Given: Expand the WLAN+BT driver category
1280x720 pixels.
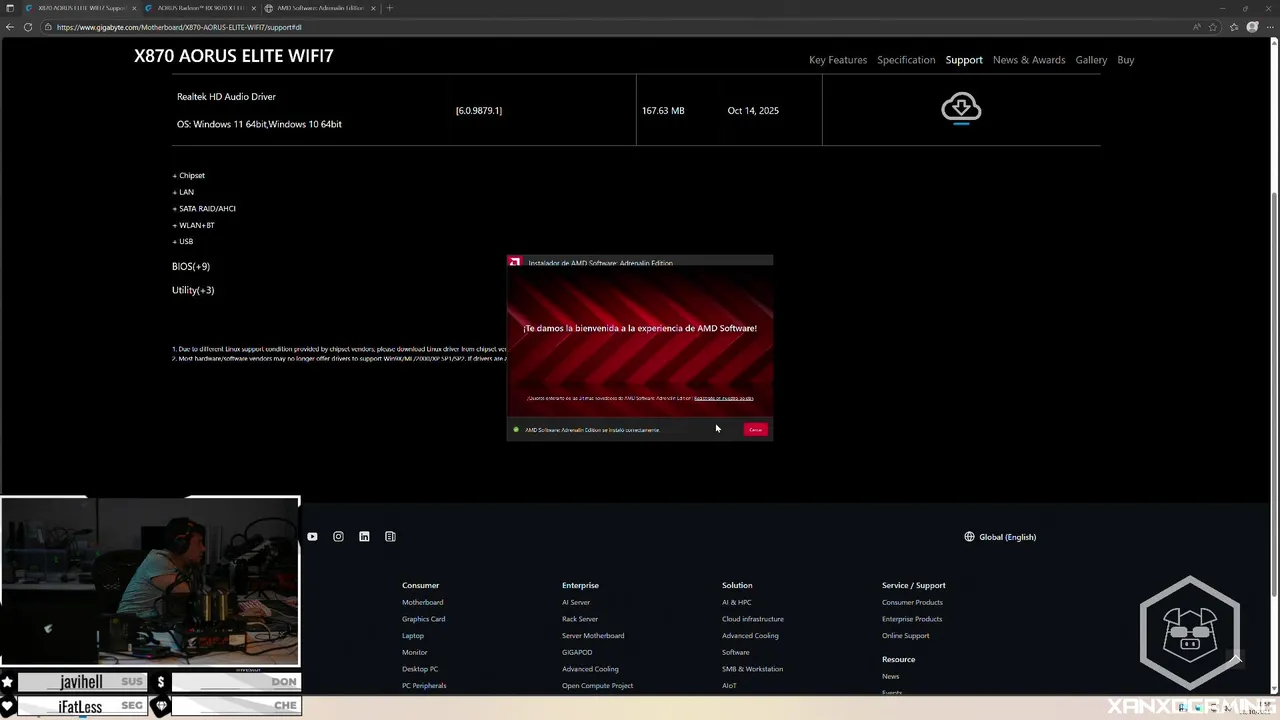Looking at the screenshot, I should (x=194, y=225).
